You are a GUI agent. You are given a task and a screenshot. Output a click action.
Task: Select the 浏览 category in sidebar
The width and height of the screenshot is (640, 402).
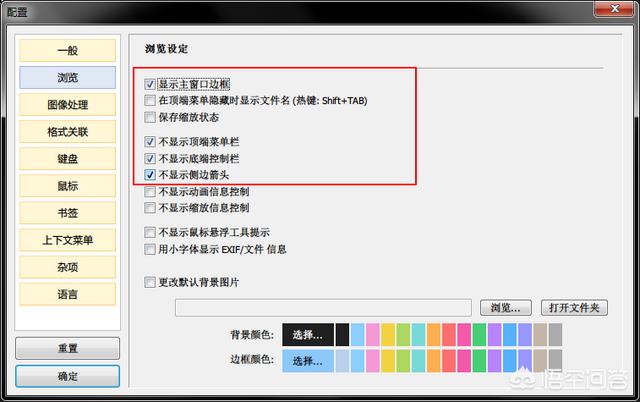point(67,77)
